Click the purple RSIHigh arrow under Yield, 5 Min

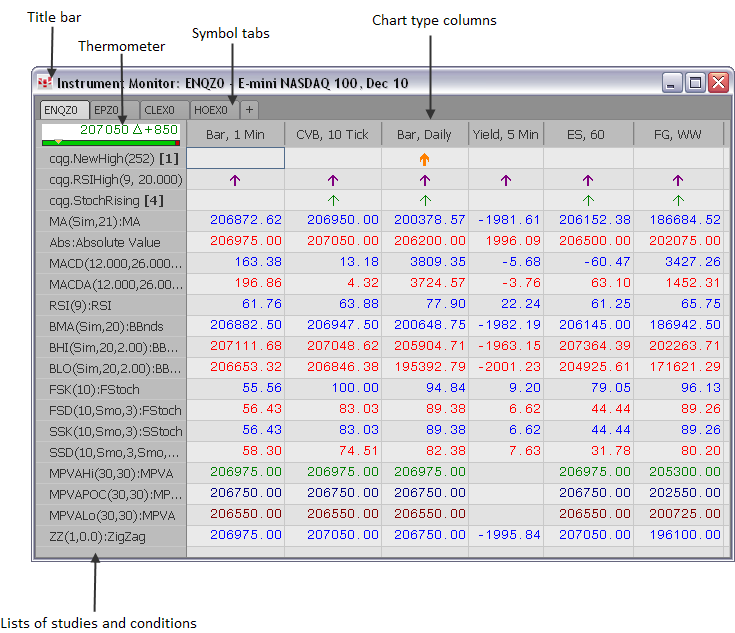(505, 180)
